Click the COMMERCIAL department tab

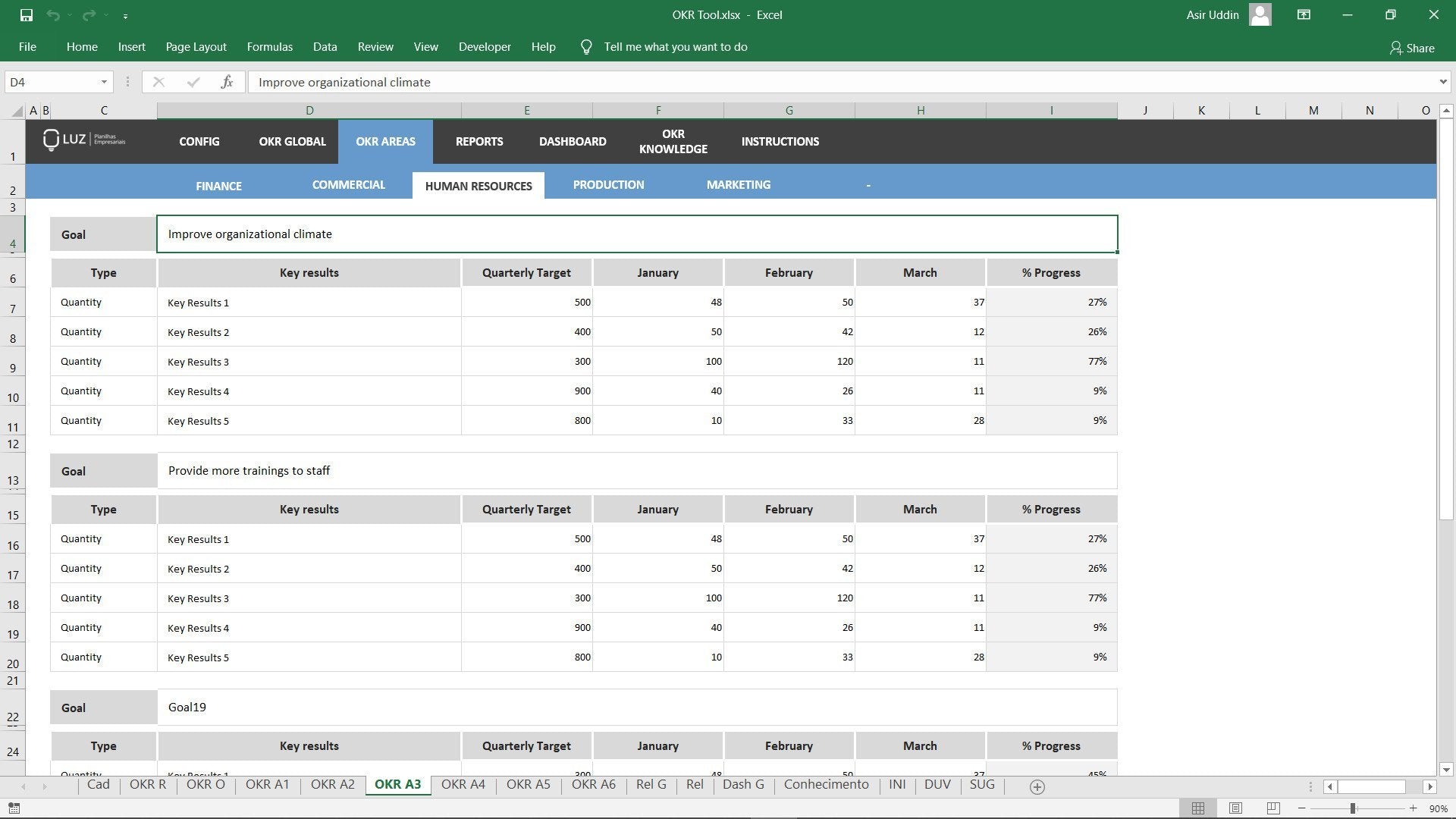coord(348,184)
